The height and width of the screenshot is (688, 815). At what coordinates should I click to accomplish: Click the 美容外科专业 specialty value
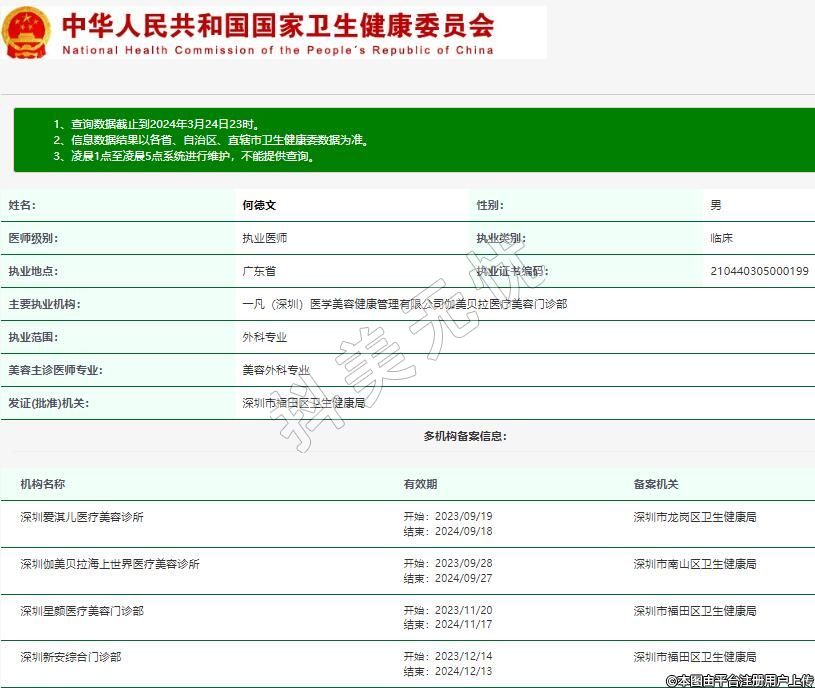pyautogui.click(x=276, y=370)
